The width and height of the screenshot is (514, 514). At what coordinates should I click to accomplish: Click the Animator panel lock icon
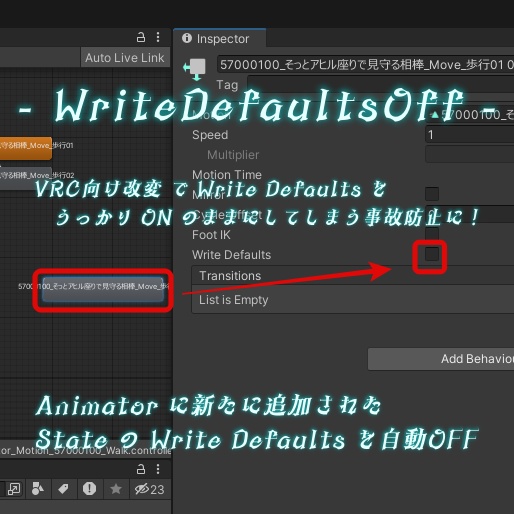tap(141, 37)
